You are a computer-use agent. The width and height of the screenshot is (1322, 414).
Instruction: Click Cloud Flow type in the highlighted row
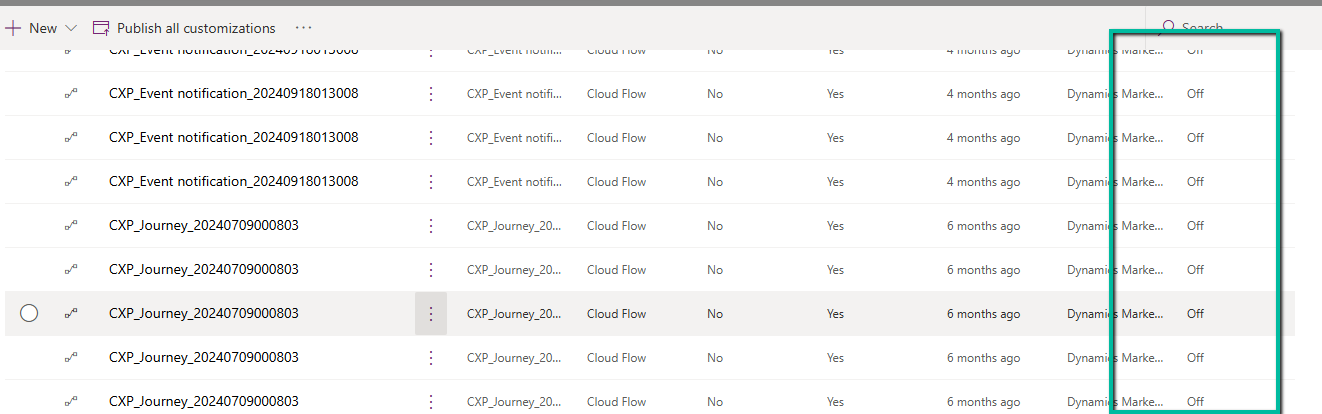pyautogui.click(x=616, y=313)
